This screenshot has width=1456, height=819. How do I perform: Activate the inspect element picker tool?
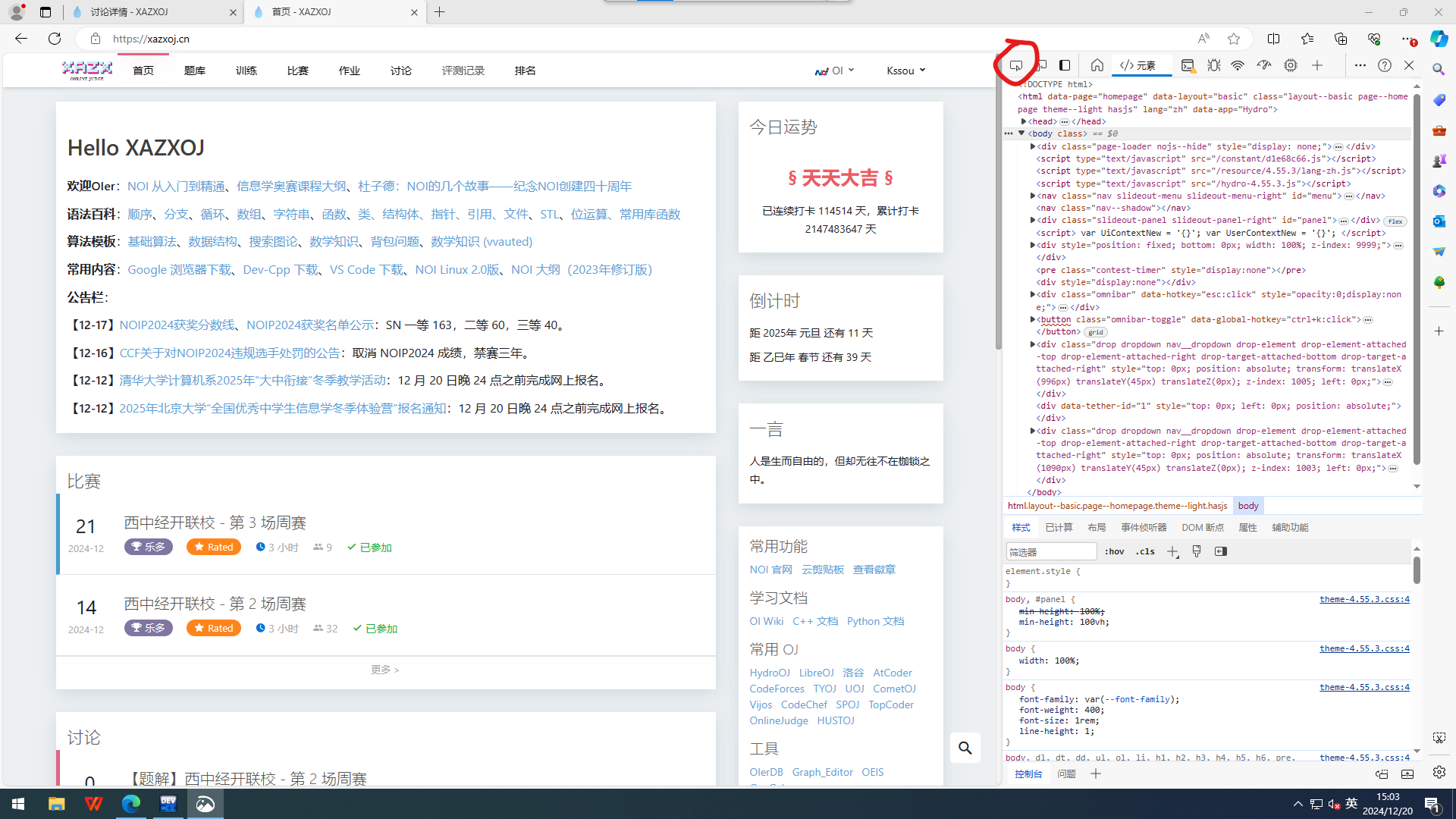1016,66
